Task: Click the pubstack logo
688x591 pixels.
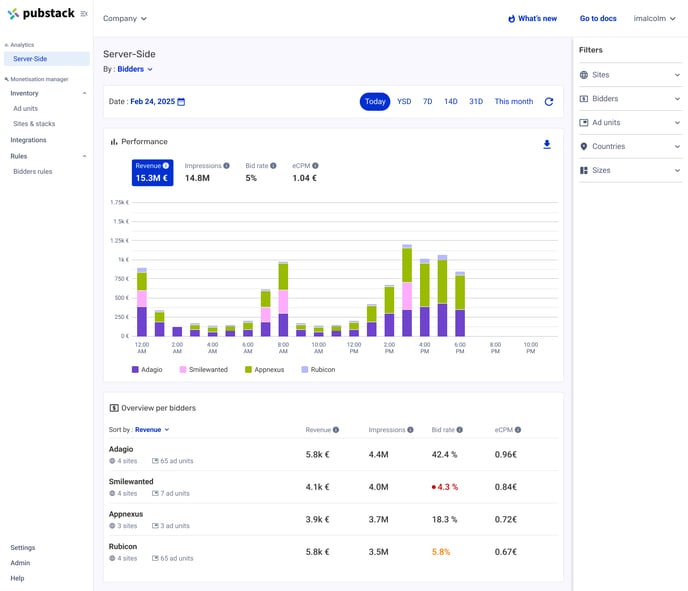Action: pyautogui.click(x=41, y=14)
